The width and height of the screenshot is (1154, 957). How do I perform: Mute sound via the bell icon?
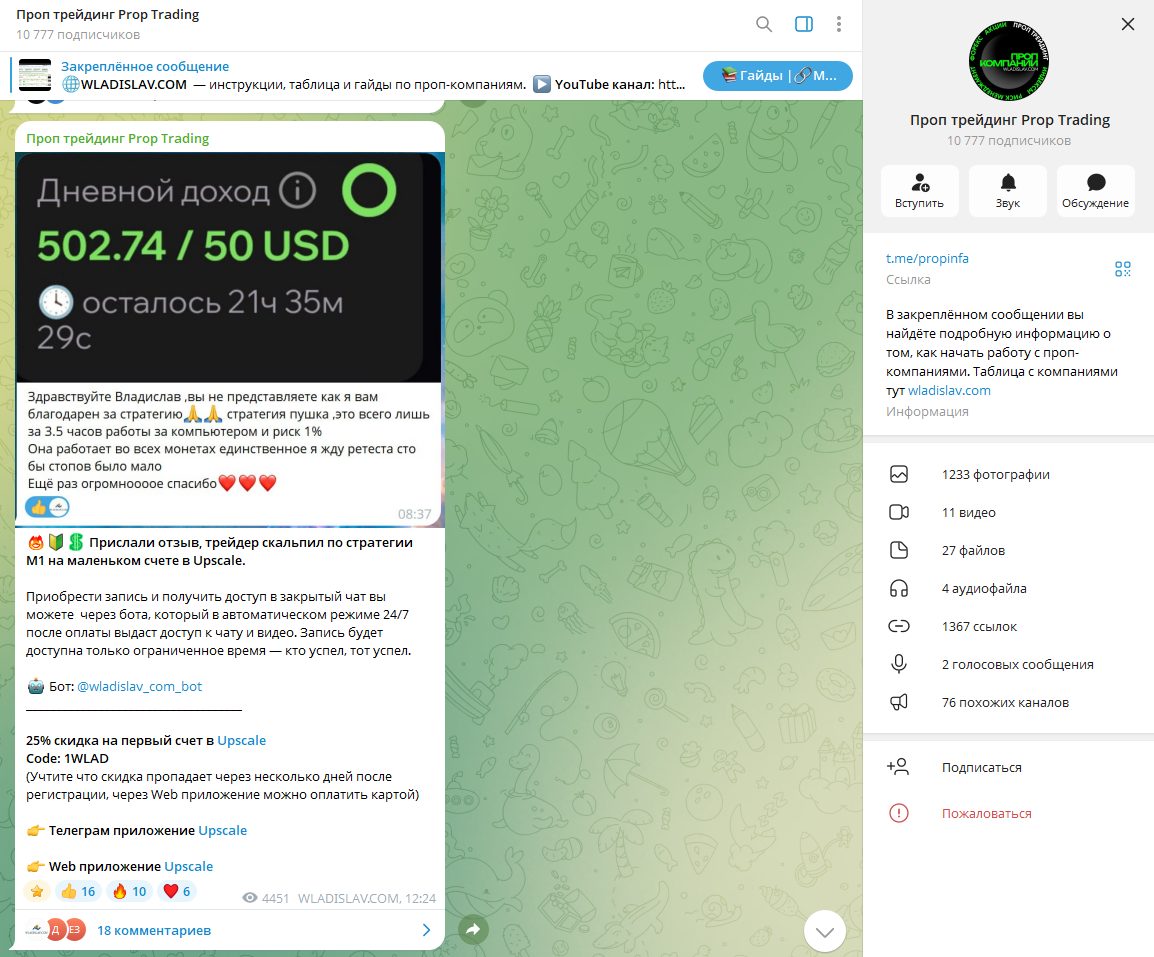pos(1008,191)
